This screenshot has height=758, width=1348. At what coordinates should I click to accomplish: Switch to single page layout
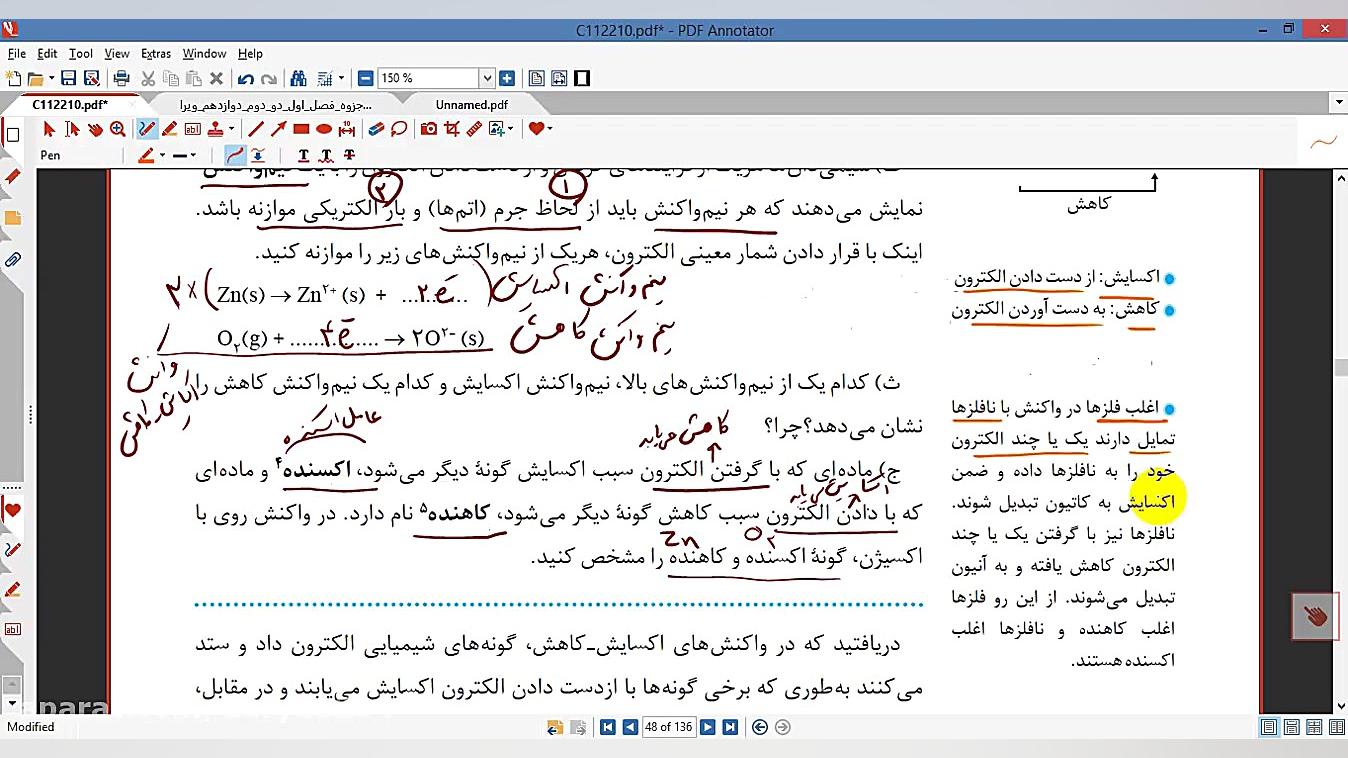click(x=1269, y=727)
